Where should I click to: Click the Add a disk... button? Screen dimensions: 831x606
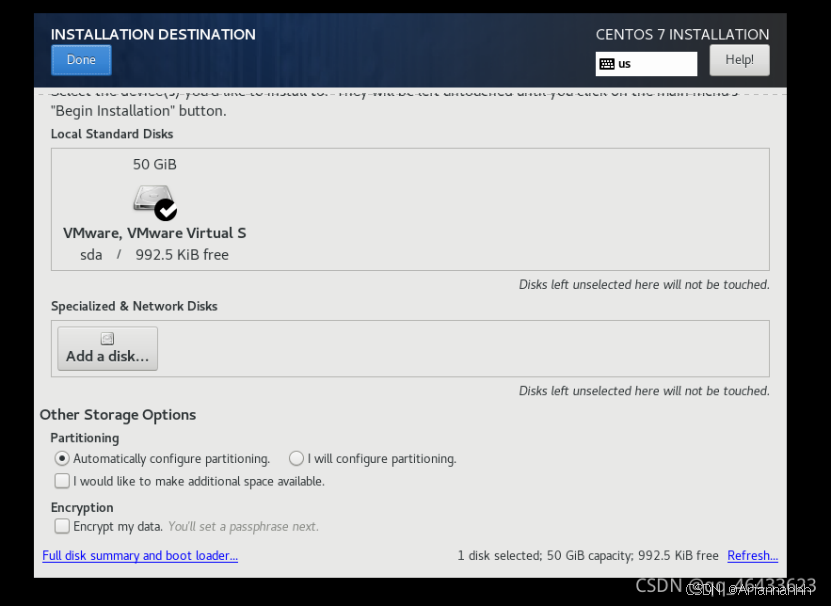(x=108, y=348)
